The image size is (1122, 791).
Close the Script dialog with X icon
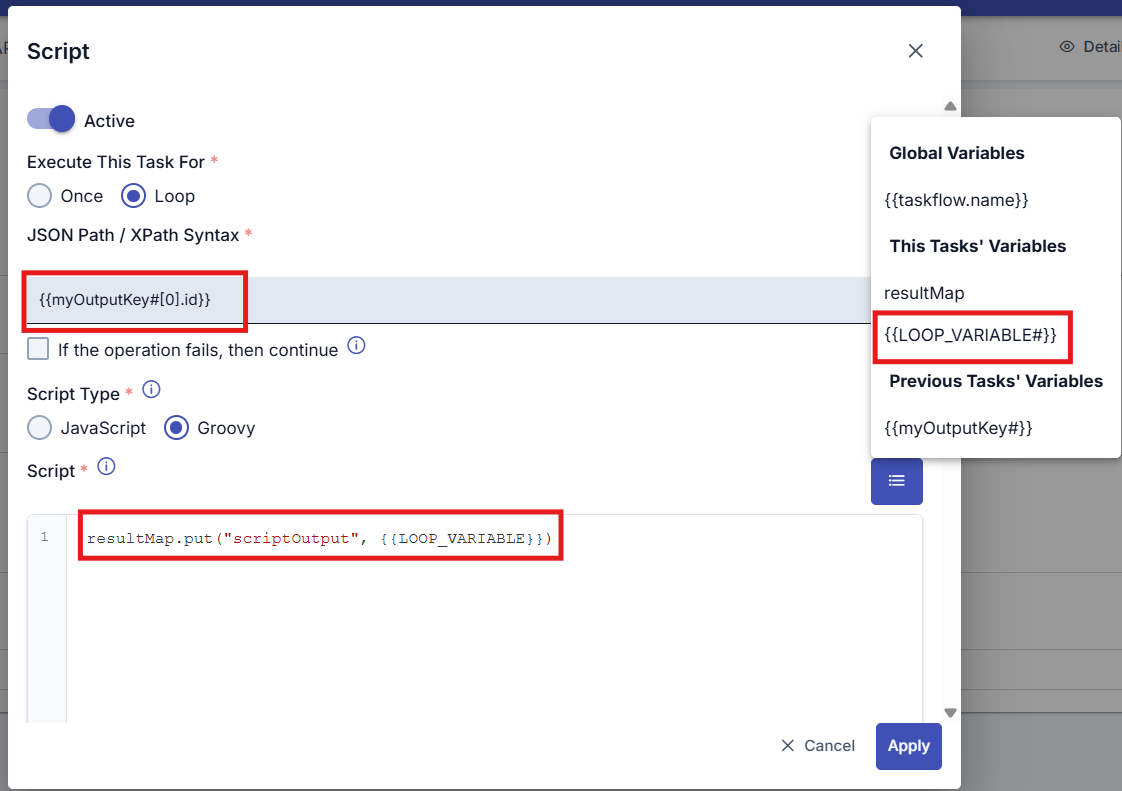[915, 51]
